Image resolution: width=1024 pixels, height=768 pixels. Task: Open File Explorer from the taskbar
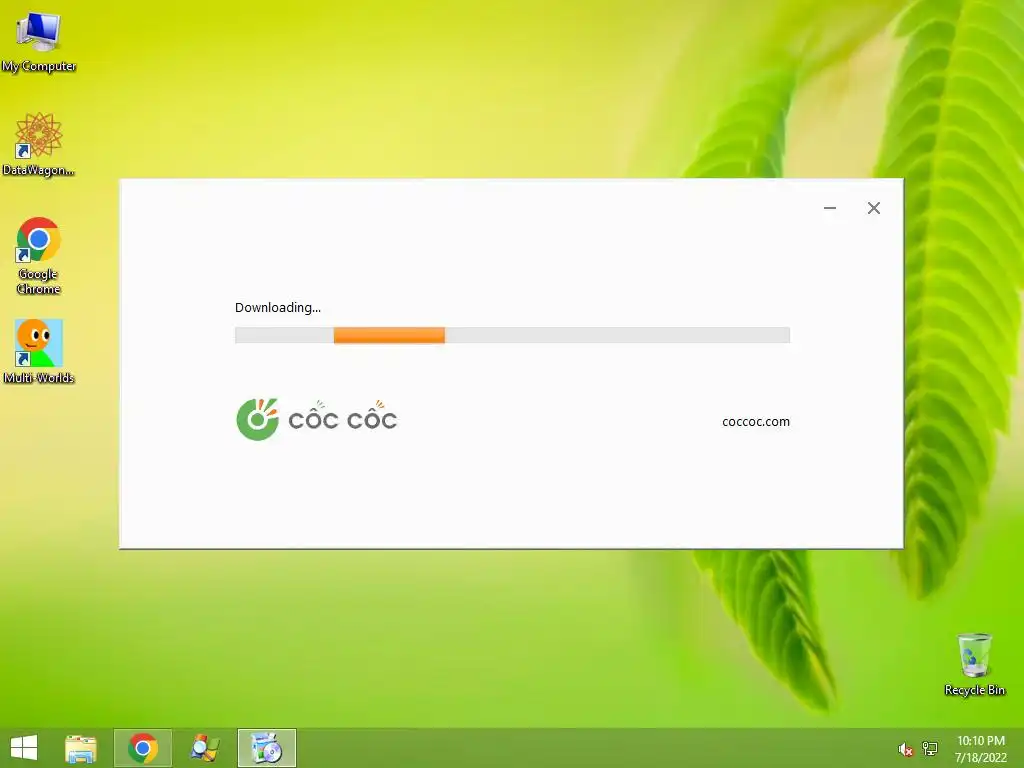coord(81,748)
